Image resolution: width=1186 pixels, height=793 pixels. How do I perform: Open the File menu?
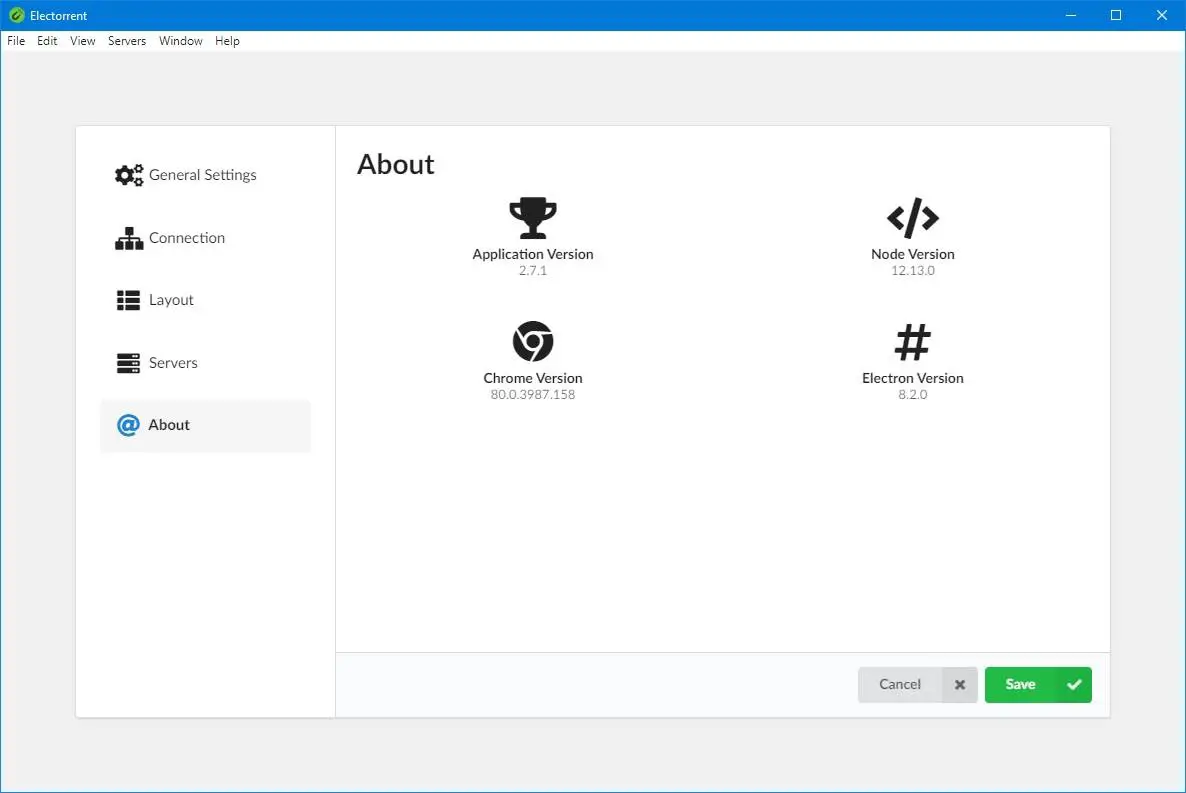[x=16, y=41]
